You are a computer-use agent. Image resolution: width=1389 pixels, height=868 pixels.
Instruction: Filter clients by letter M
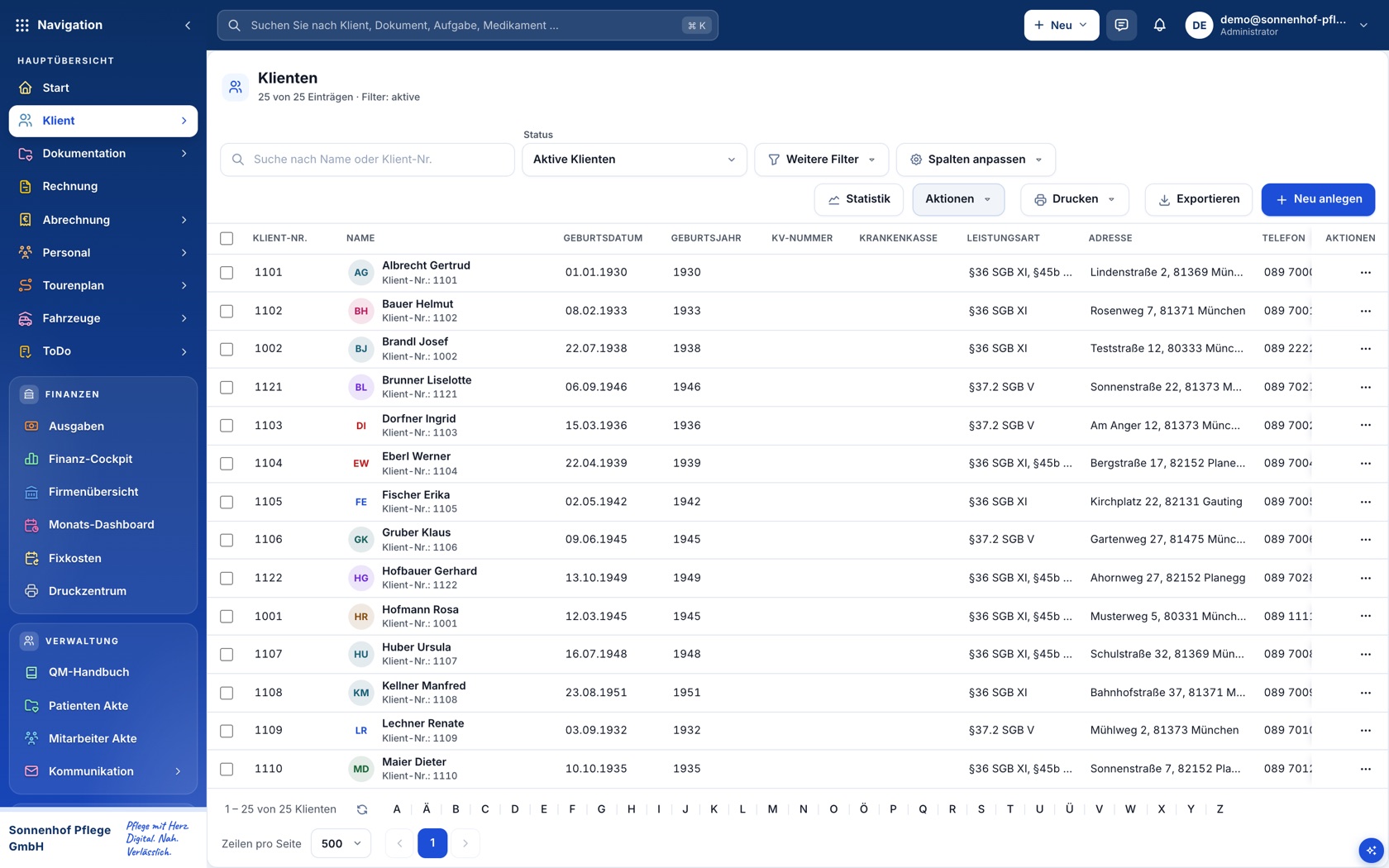(x=772, y=809)
